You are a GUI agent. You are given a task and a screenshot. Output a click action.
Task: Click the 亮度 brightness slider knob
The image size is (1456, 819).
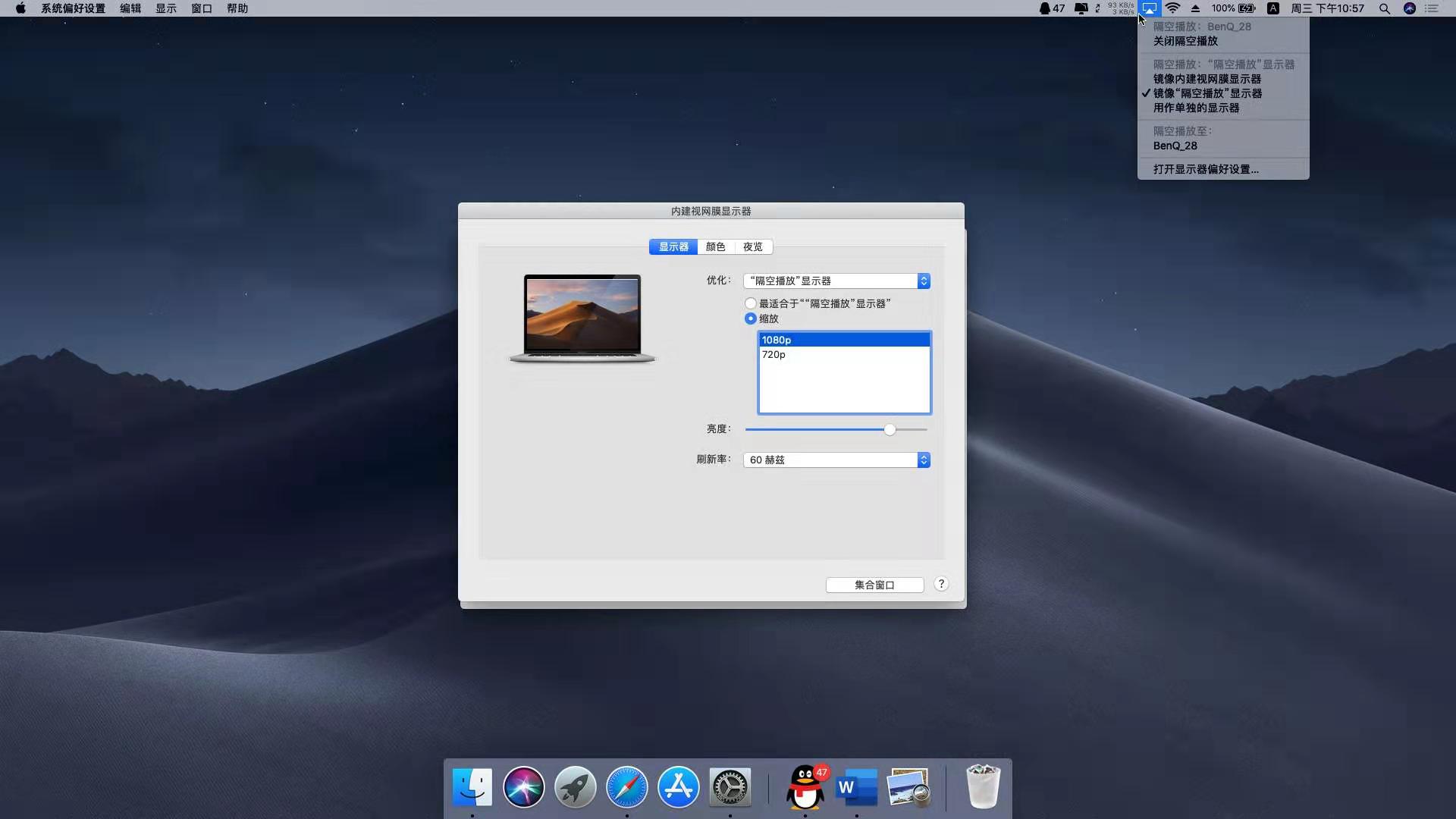click(x=890, y=430)
